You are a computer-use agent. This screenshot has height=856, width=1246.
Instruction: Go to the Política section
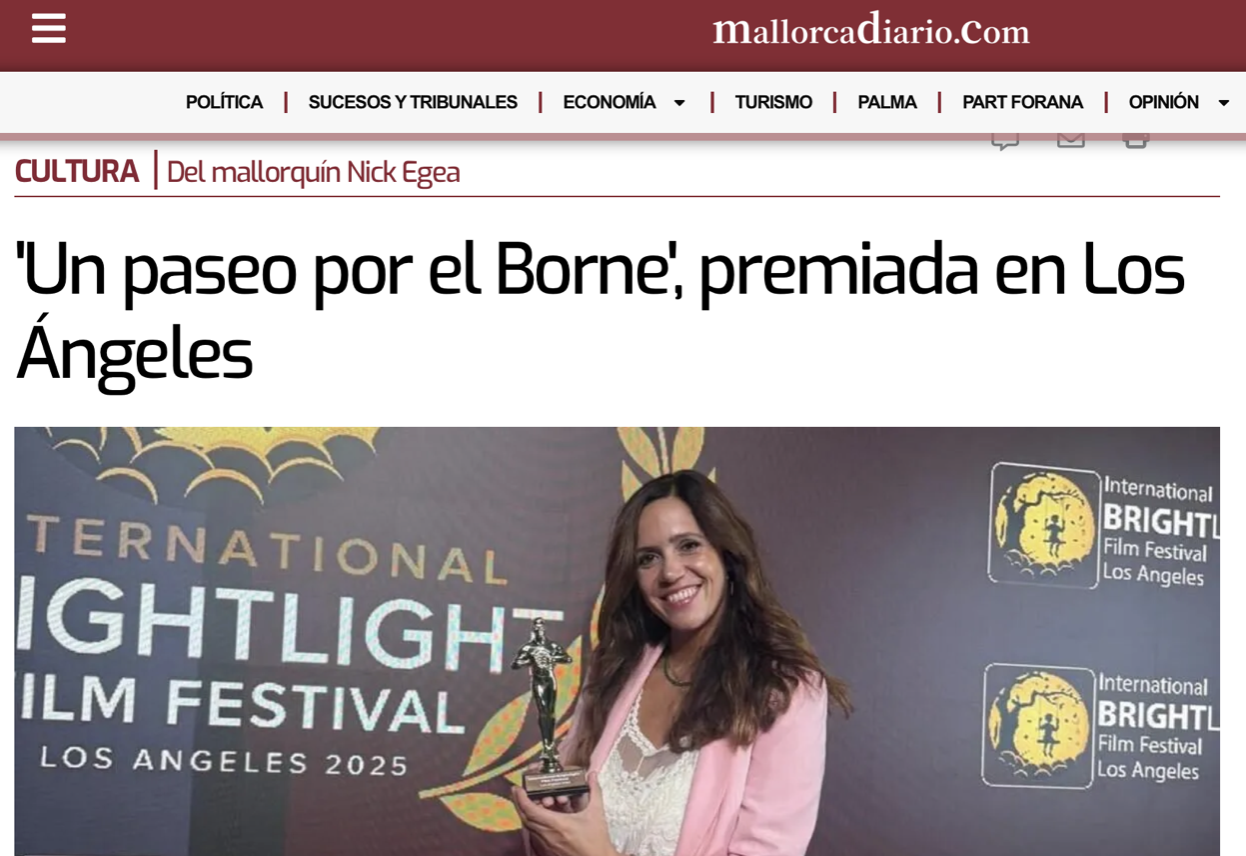coord(224,102)
